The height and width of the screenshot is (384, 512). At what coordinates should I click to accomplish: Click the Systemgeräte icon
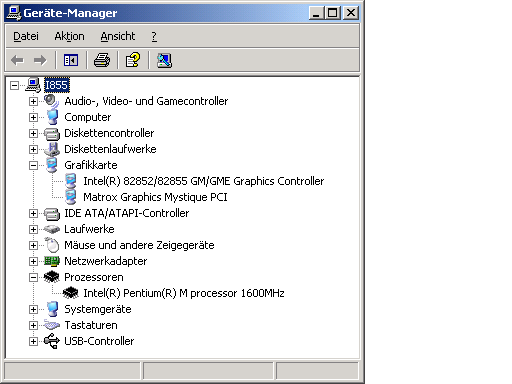pos(52,309)
